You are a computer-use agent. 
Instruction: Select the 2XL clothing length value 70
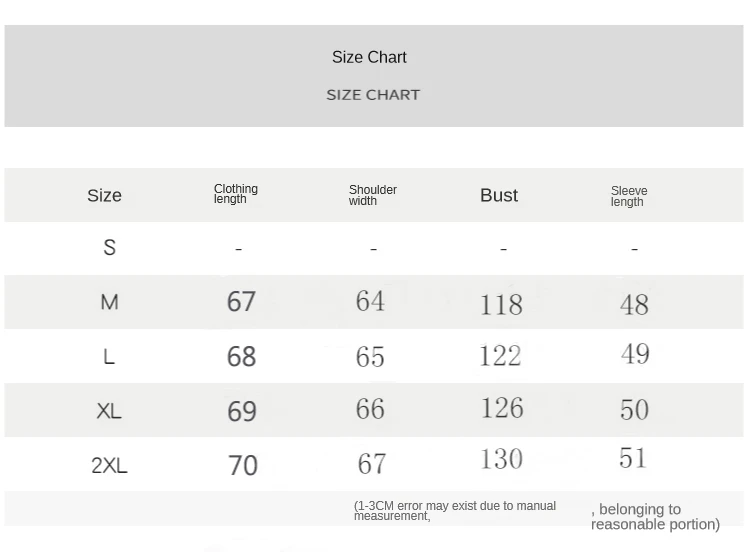click(x=243, y=466)
